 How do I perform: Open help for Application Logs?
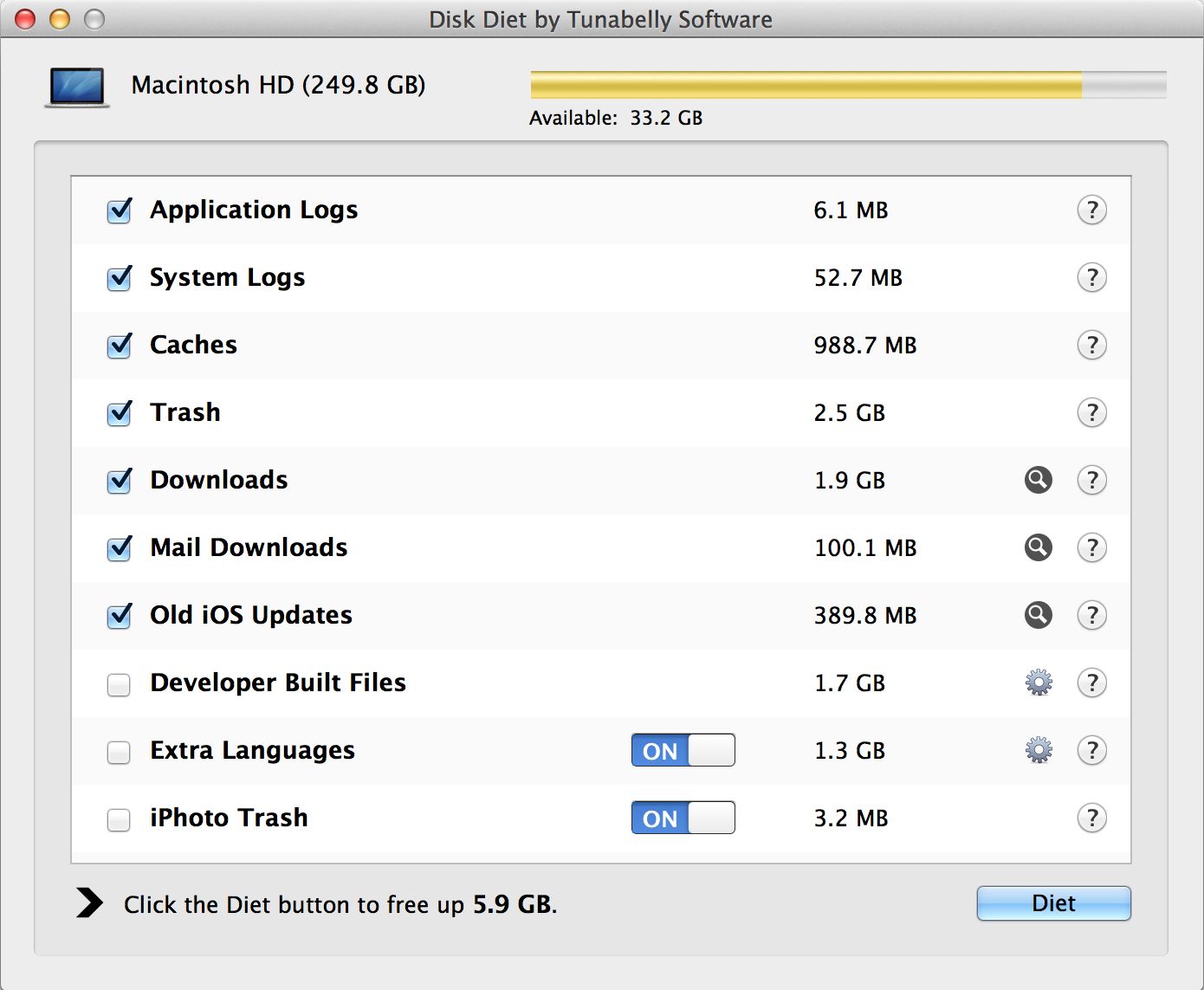tap(1092, 210)
